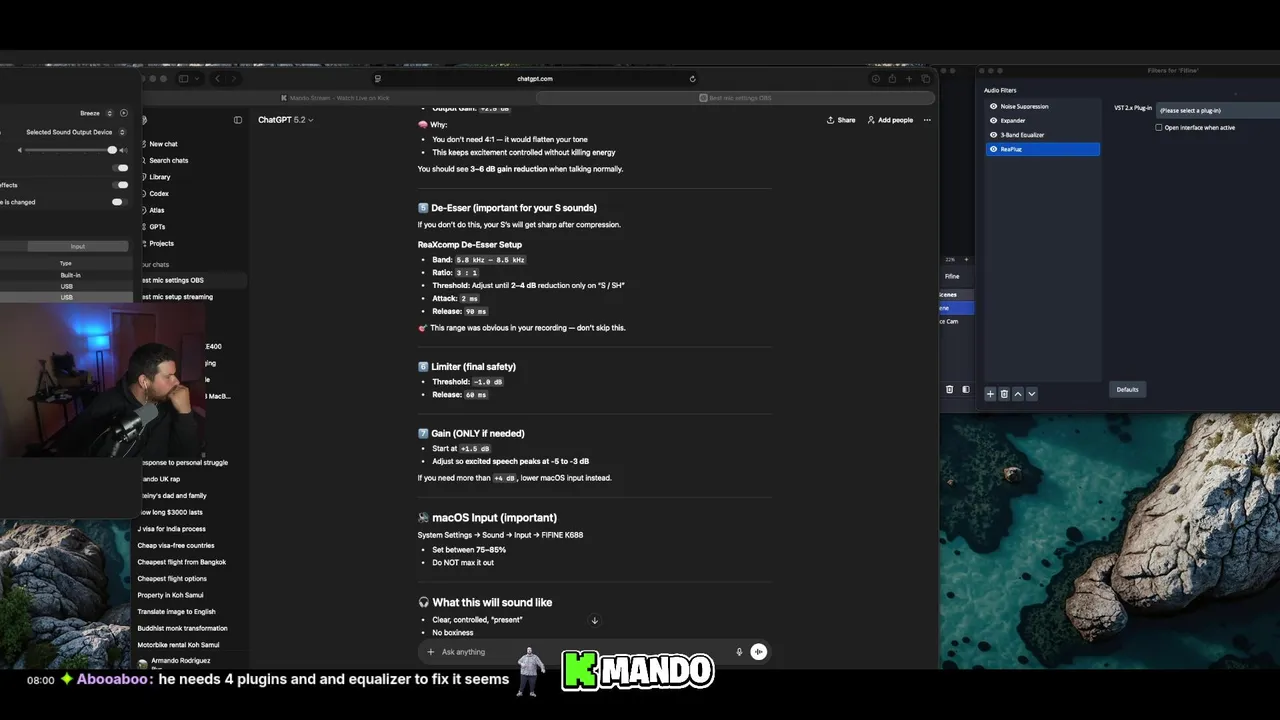Move selected filter down with arrow icon
The height and width of the screenshot is (720, 1280).
click(1032, 394)
